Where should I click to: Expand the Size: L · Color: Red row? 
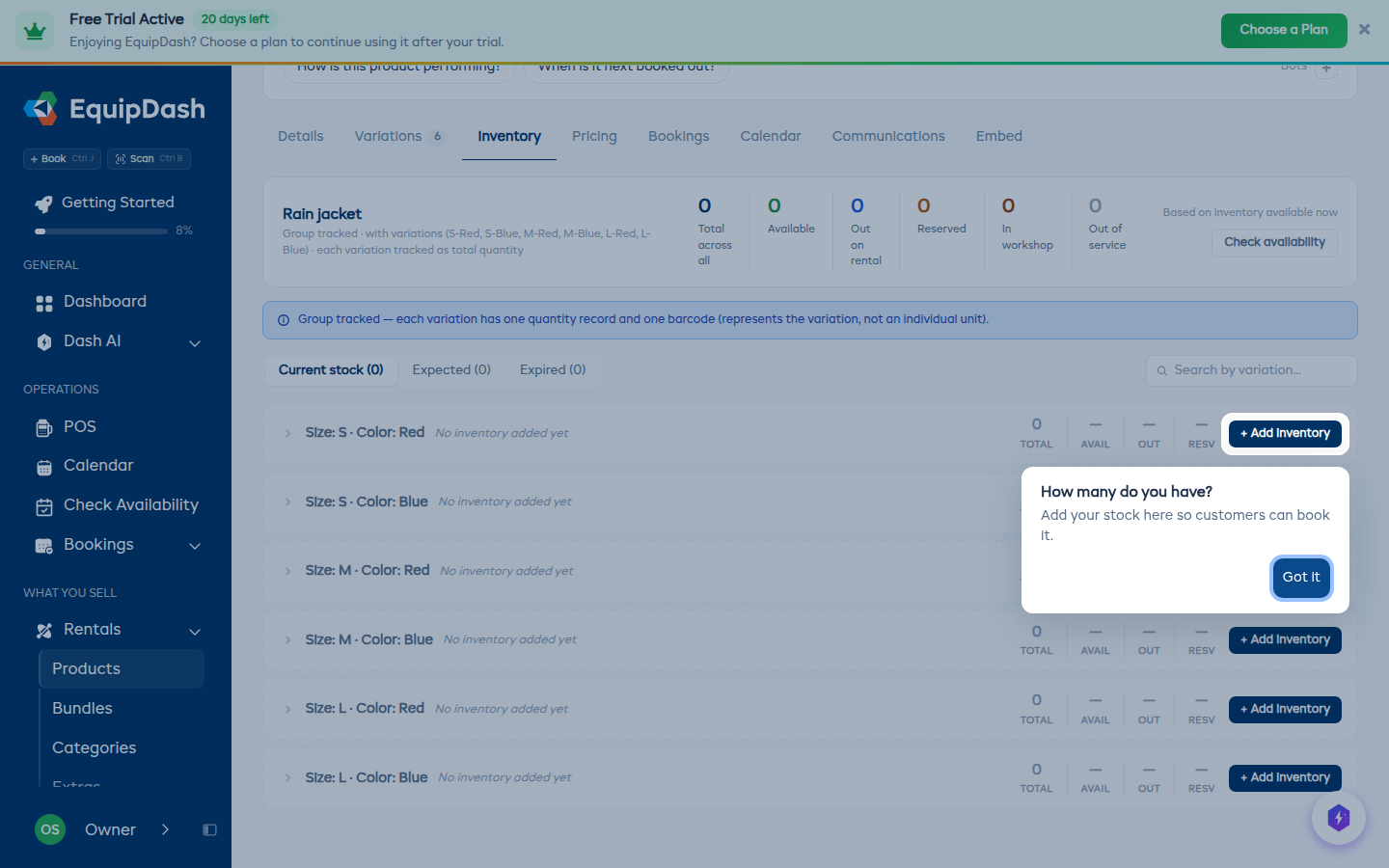coord(287,710)
